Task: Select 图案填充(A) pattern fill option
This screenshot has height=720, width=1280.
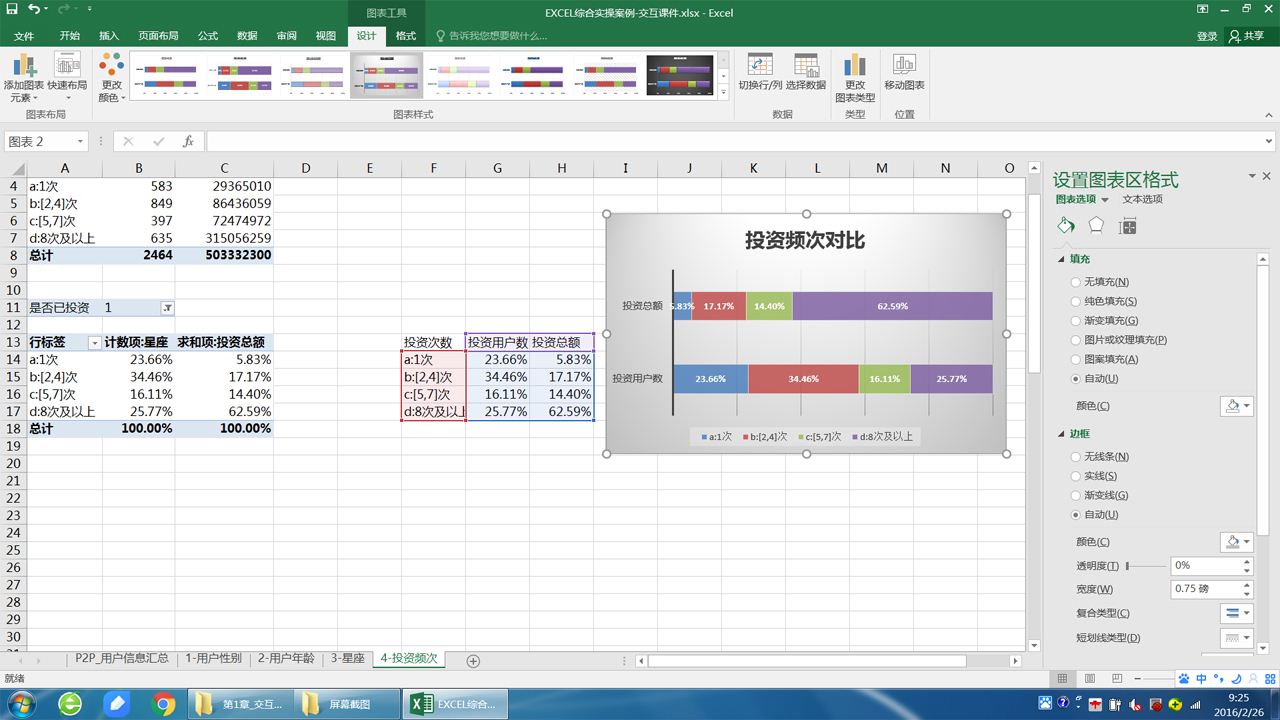Action: [x=1104, y=359]
